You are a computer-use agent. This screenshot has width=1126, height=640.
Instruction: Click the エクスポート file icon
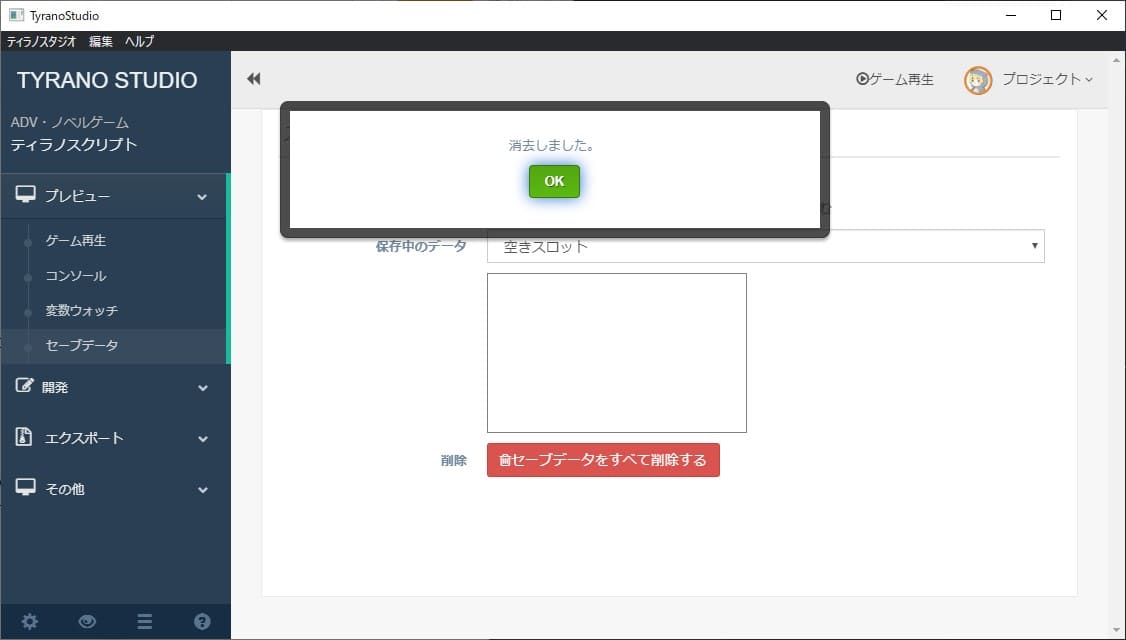(x=25, y=437)
